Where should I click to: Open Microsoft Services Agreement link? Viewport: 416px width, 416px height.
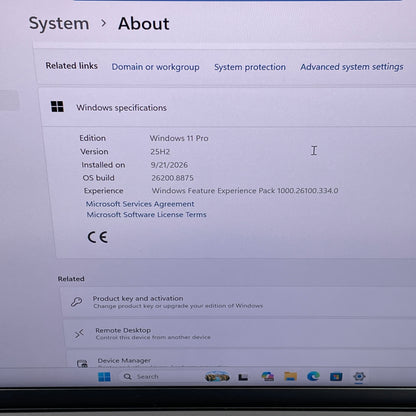click(140, 204)
